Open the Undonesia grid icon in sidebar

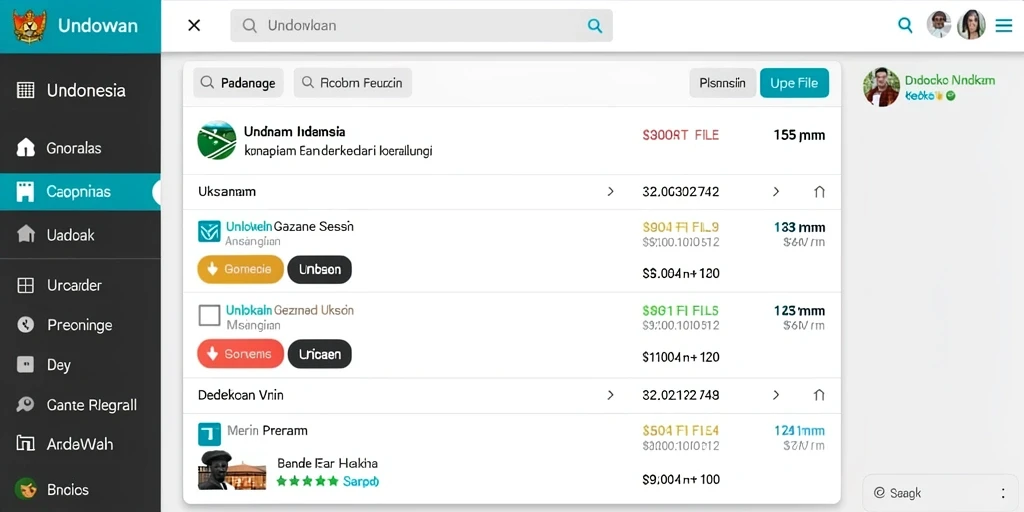click(x=25, y=90)
